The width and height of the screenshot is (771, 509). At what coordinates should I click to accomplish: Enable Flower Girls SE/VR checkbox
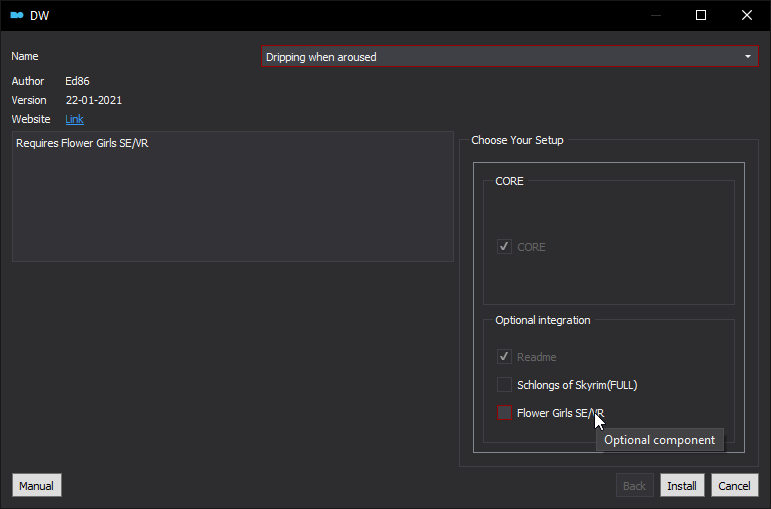click(x=504, y=413)
